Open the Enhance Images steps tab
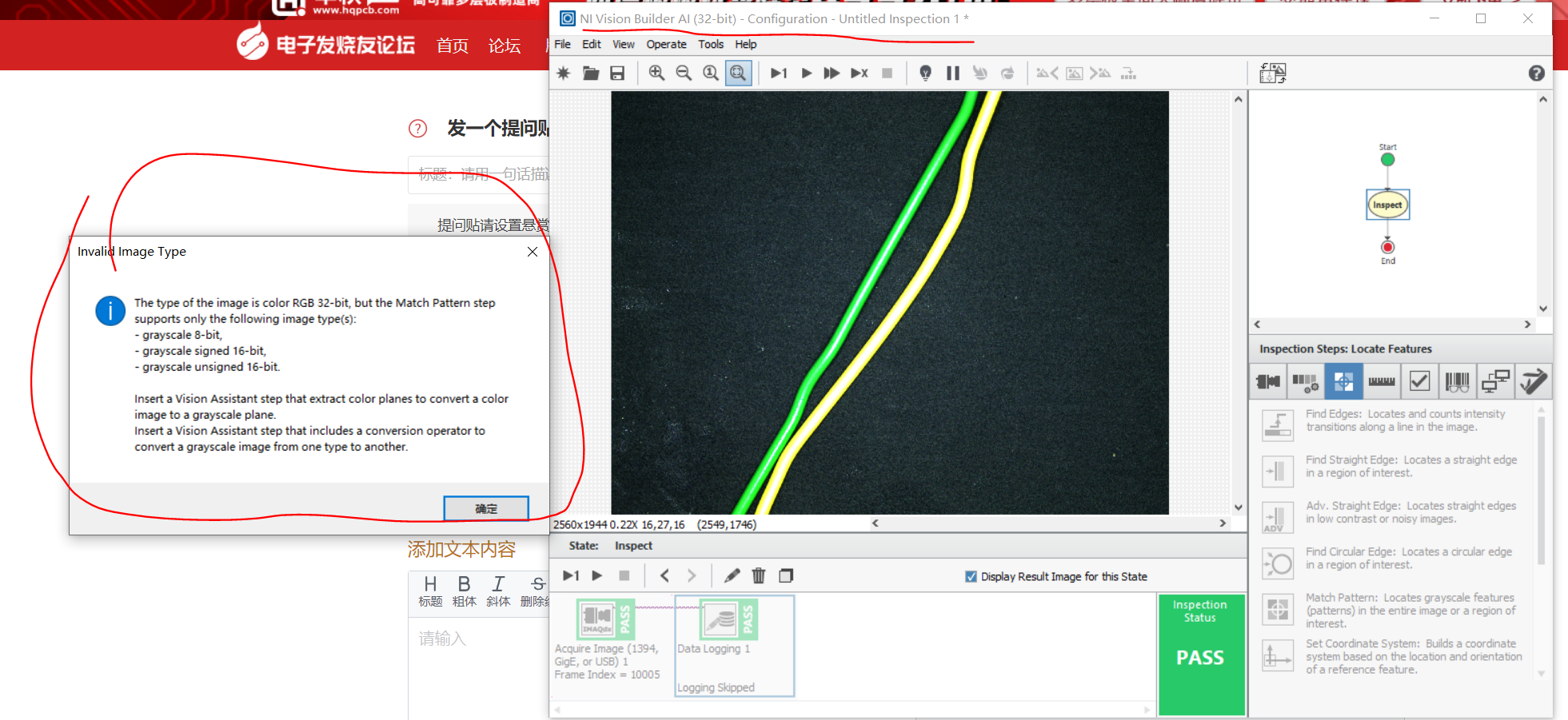This screenshot has width=1568, height=720. [1306, 382]
